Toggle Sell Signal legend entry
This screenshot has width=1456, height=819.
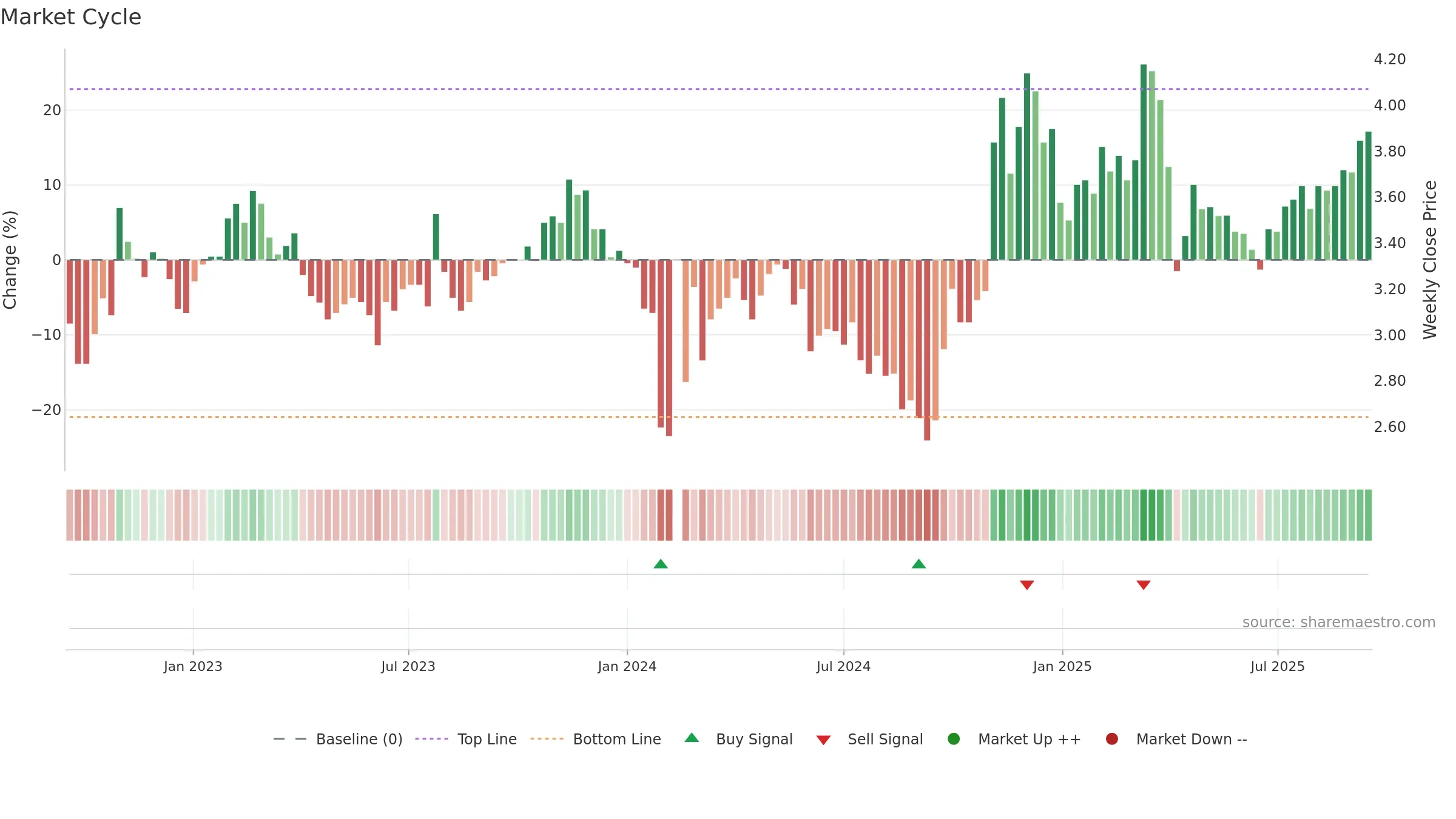tap(869, 739)
